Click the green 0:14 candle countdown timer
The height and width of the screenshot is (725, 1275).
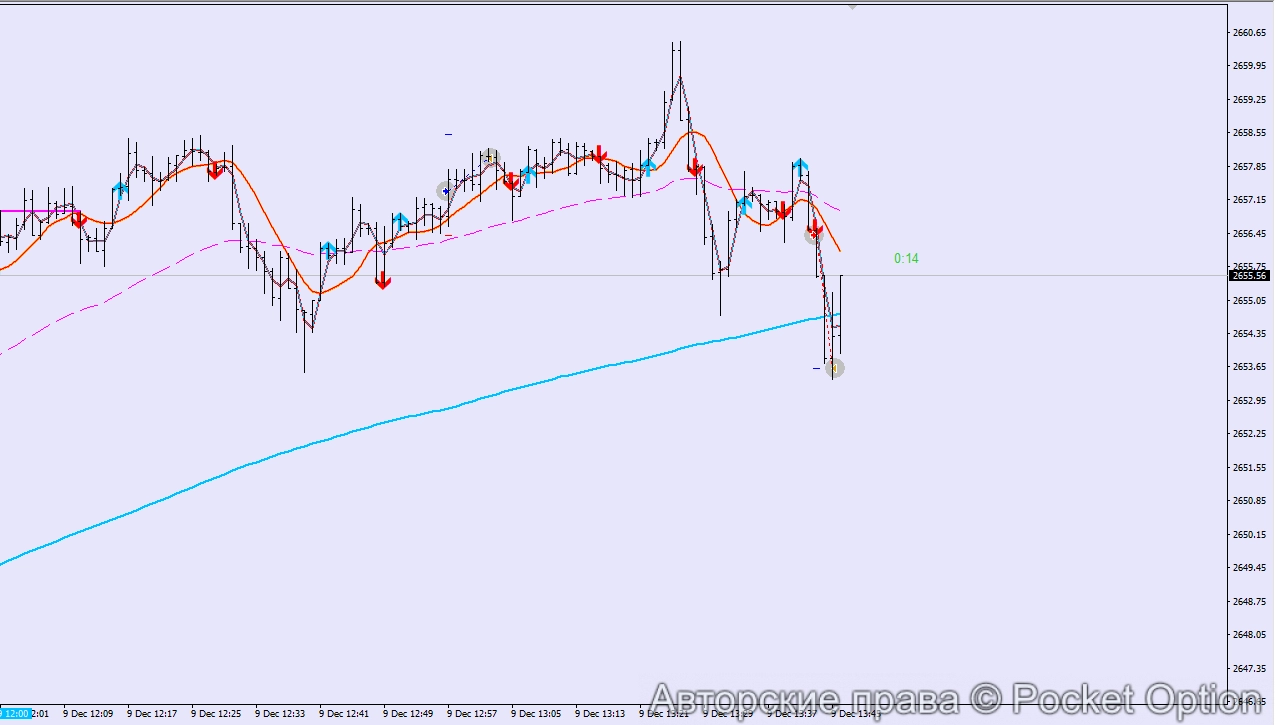[x=906, y=259]
